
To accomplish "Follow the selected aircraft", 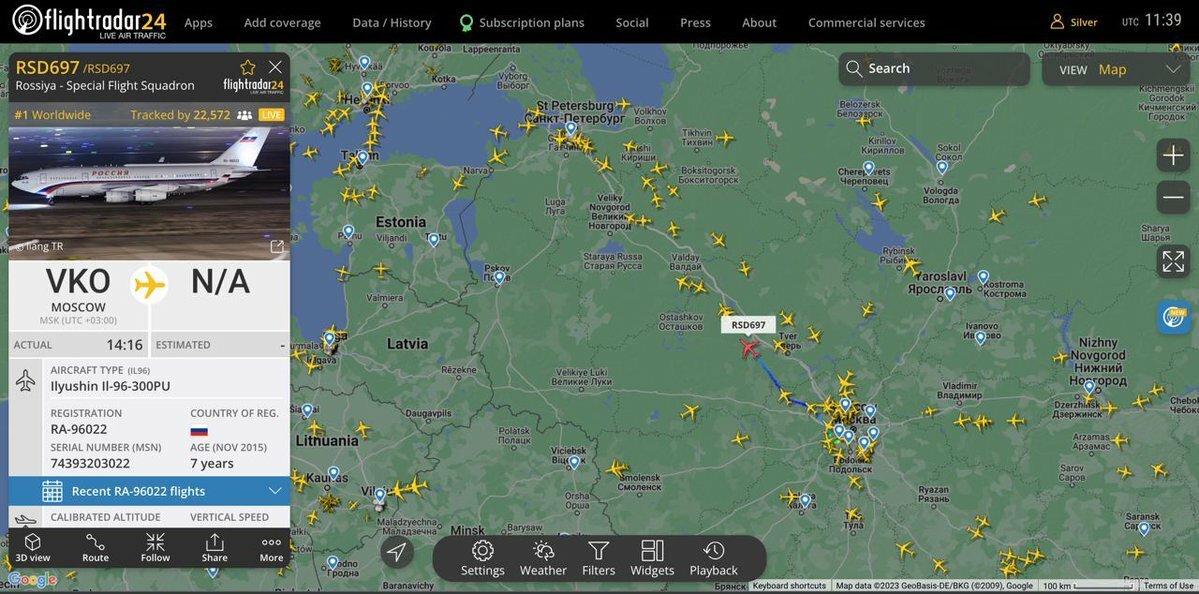I will point(155,547).
